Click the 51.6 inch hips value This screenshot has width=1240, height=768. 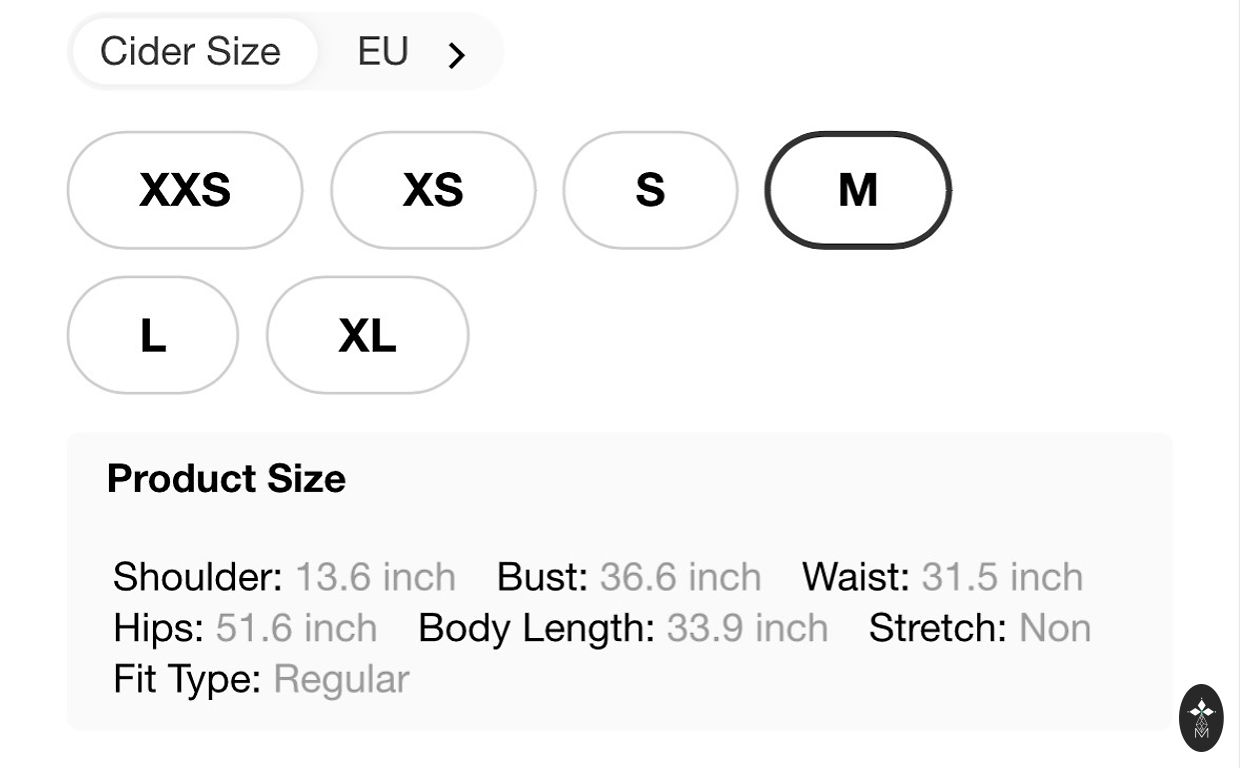(296, 628)
